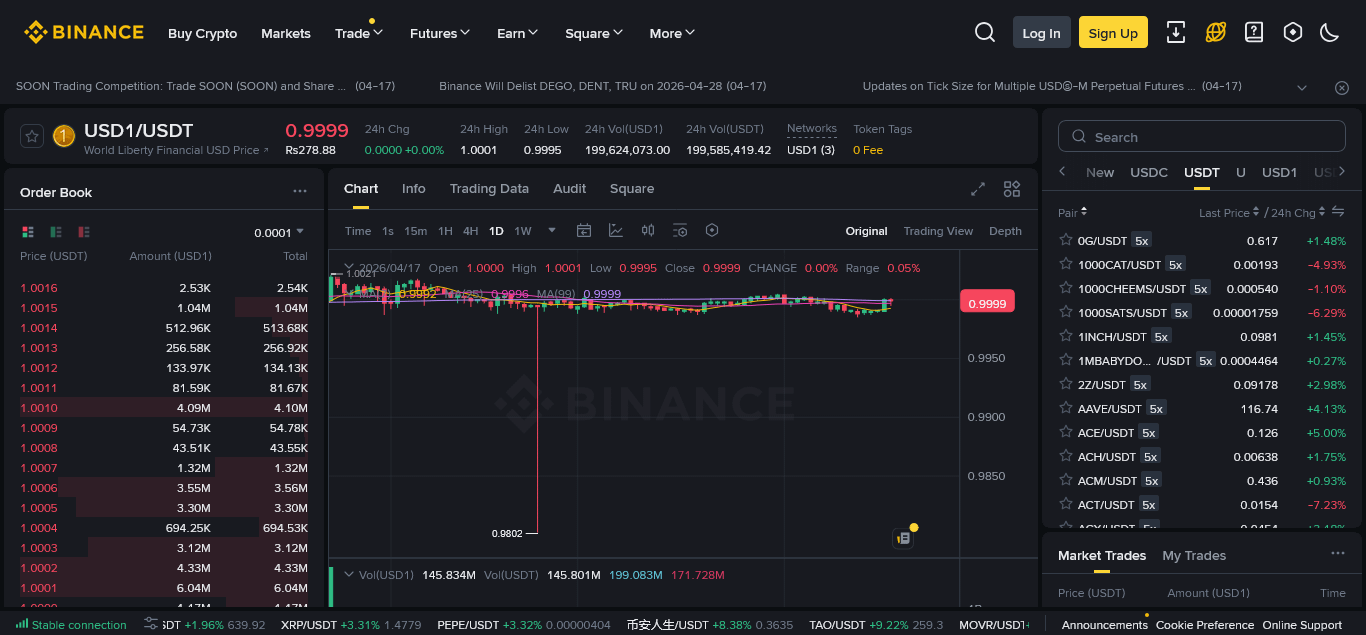This screenshot has height=635, width=1366.
Task: Open the chart display settings list icon
Action: point(680,231)
